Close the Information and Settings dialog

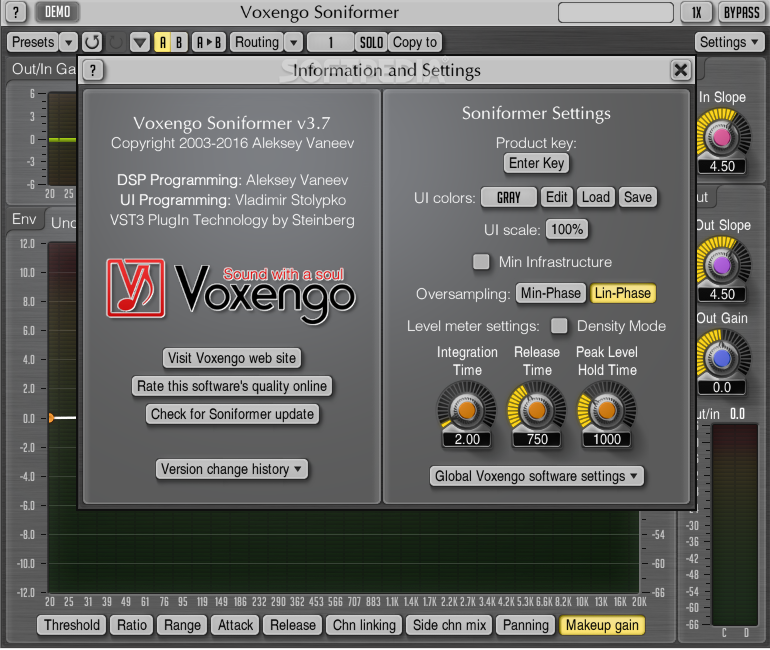pos(681,70)
